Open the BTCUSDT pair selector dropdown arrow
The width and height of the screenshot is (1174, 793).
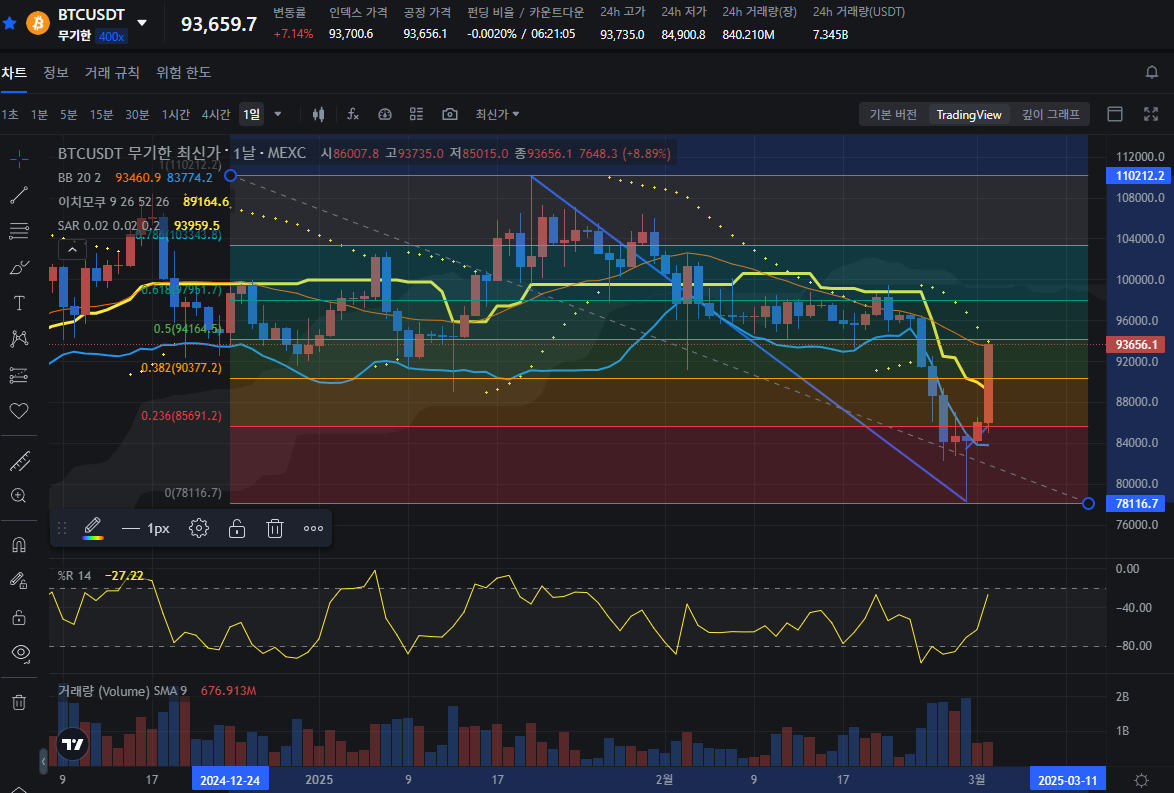142,23
